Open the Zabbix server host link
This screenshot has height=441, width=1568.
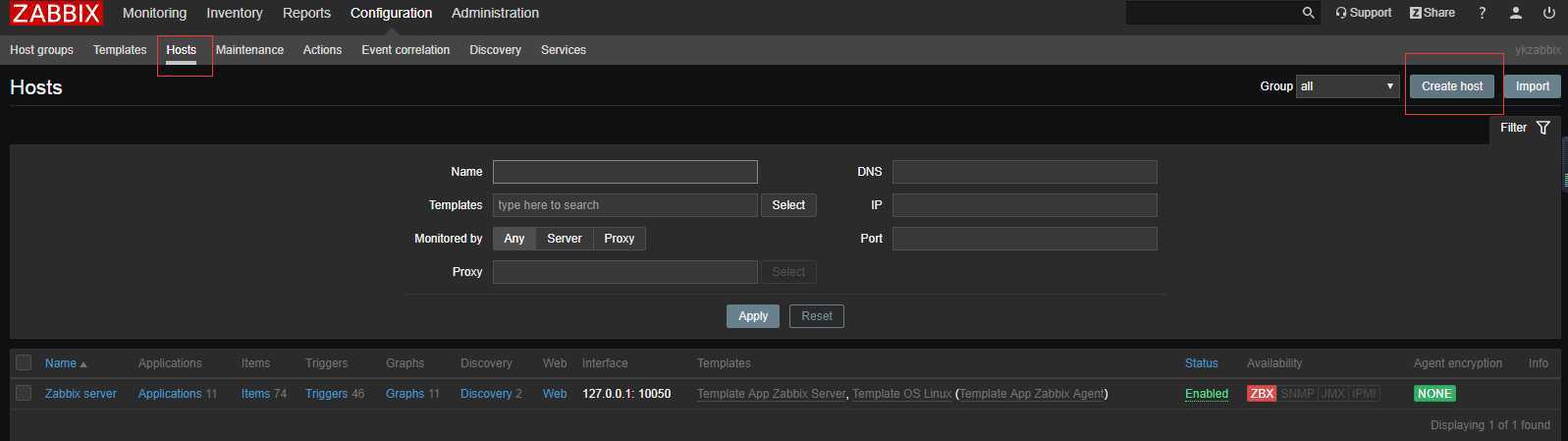[81, 394]
